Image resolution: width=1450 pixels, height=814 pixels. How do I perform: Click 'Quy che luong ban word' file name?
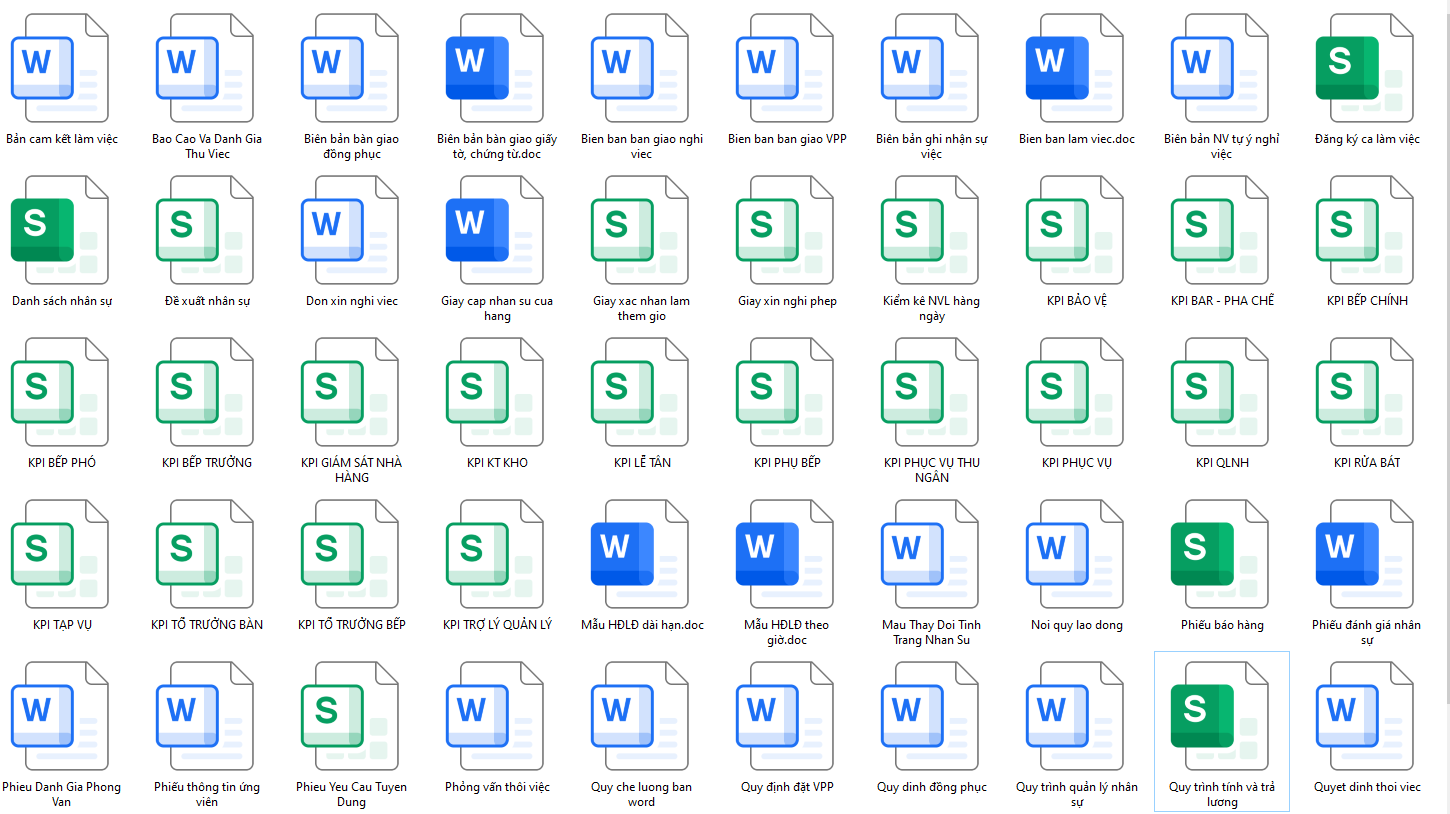[x=642, y=795]
